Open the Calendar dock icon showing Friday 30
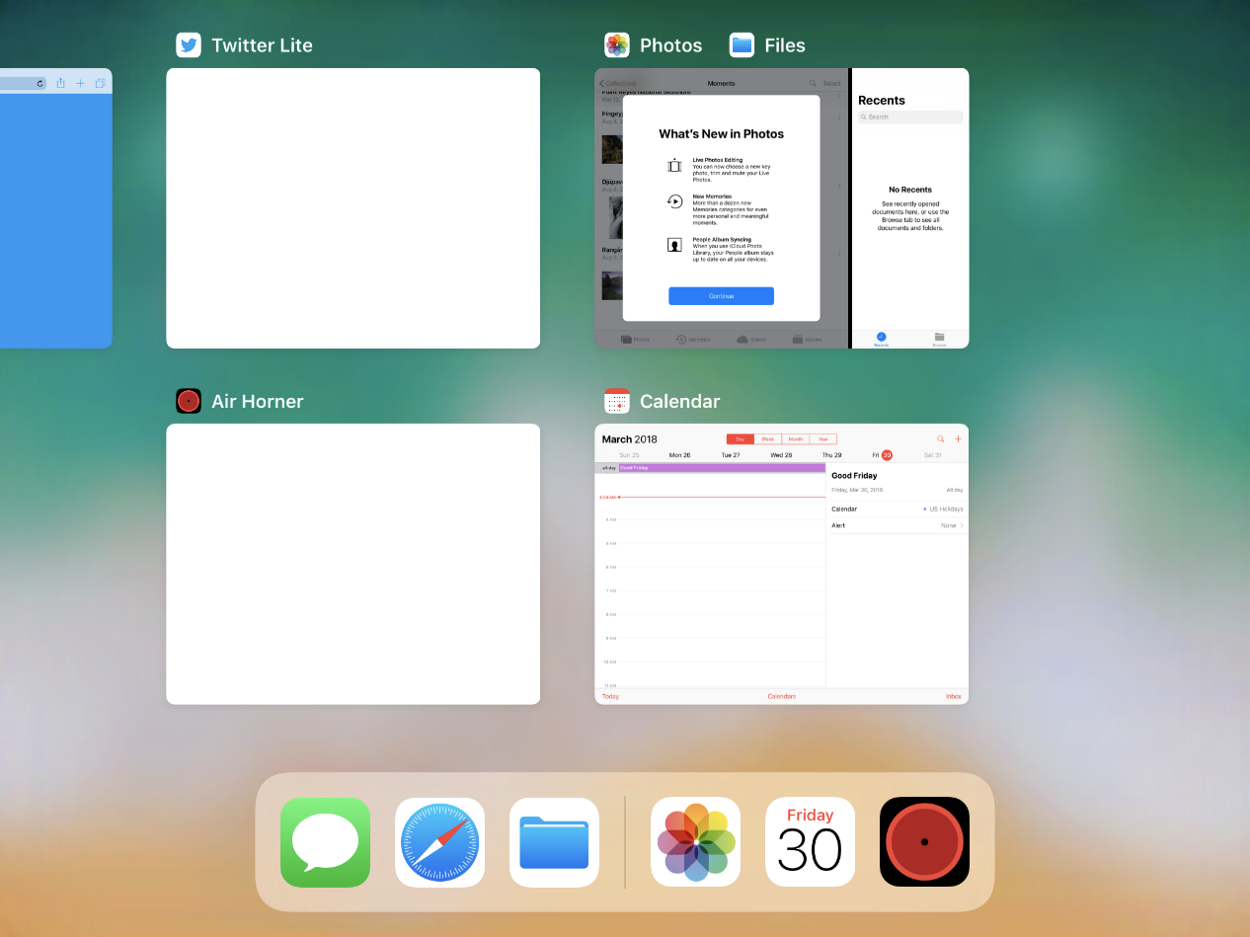 click(x=810, y=842)
